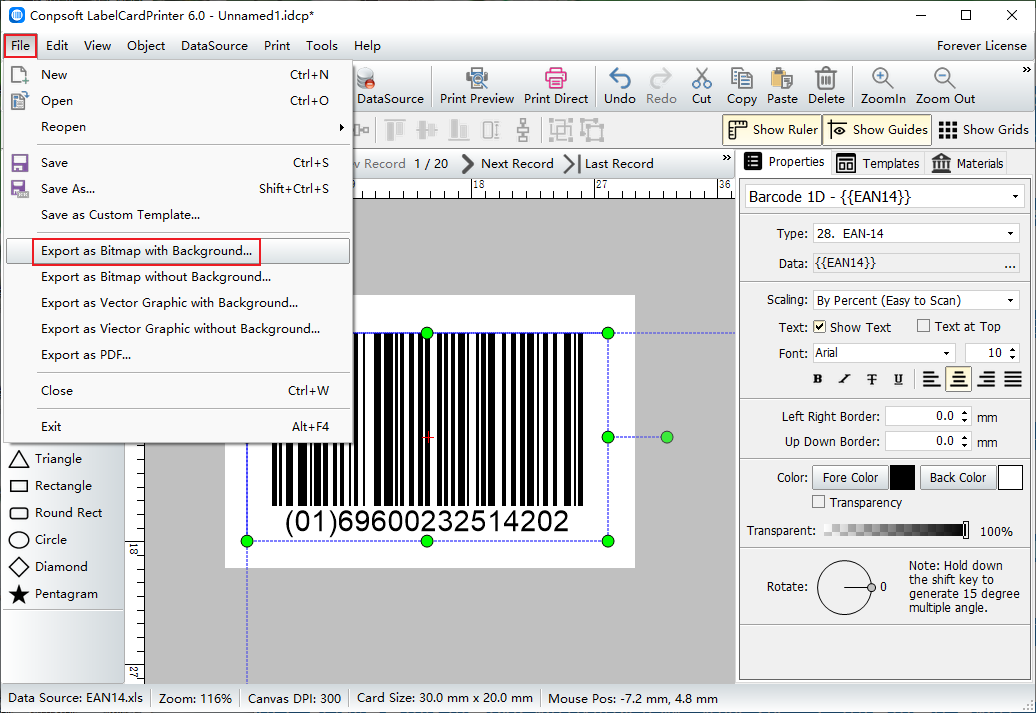Select the Circle shape tool
The image size is (1036, 713).
(x=38, y=540)
